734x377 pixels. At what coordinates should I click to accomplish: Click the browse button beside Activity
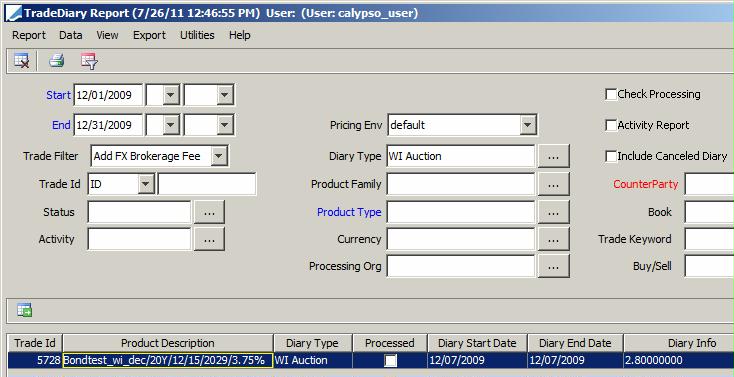[x=209, y=239]
